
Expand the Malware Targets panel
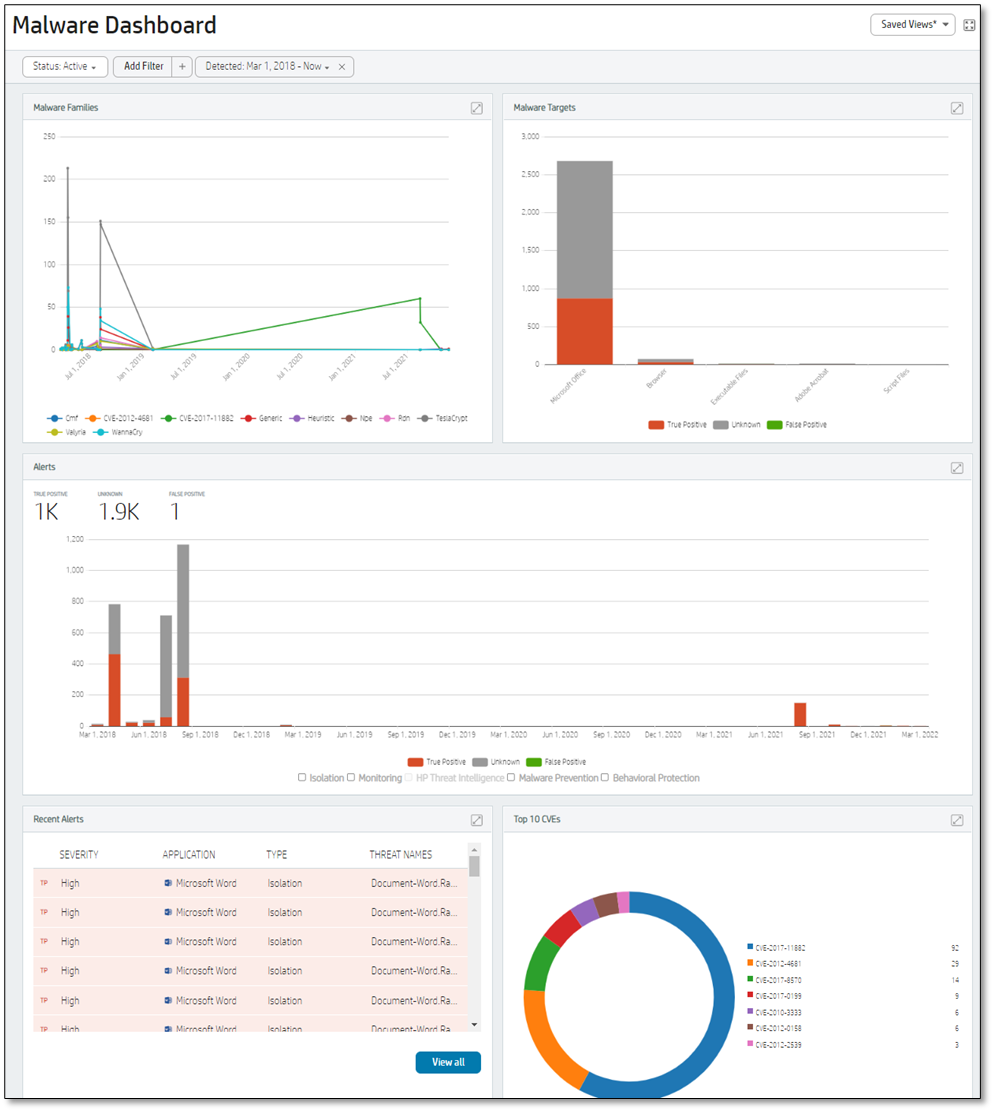click(x=957, y=107)
